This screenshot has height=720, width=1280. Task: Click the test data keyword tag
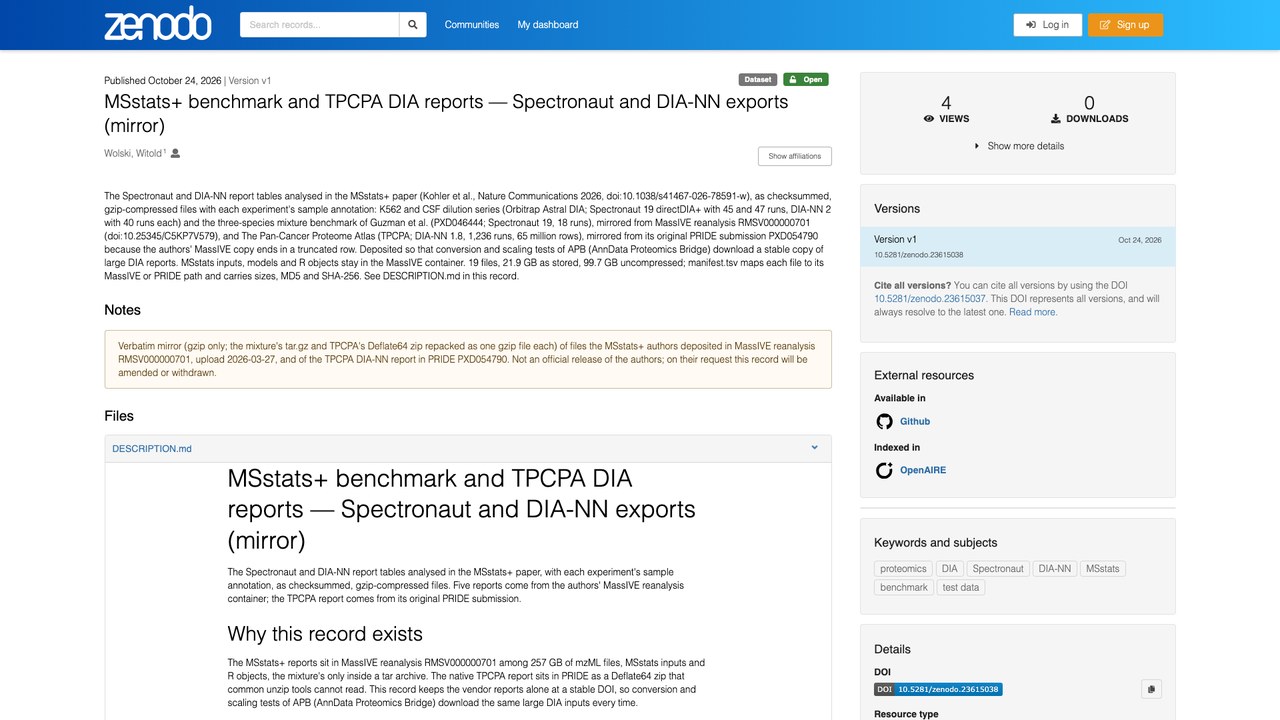pos(961,588)
